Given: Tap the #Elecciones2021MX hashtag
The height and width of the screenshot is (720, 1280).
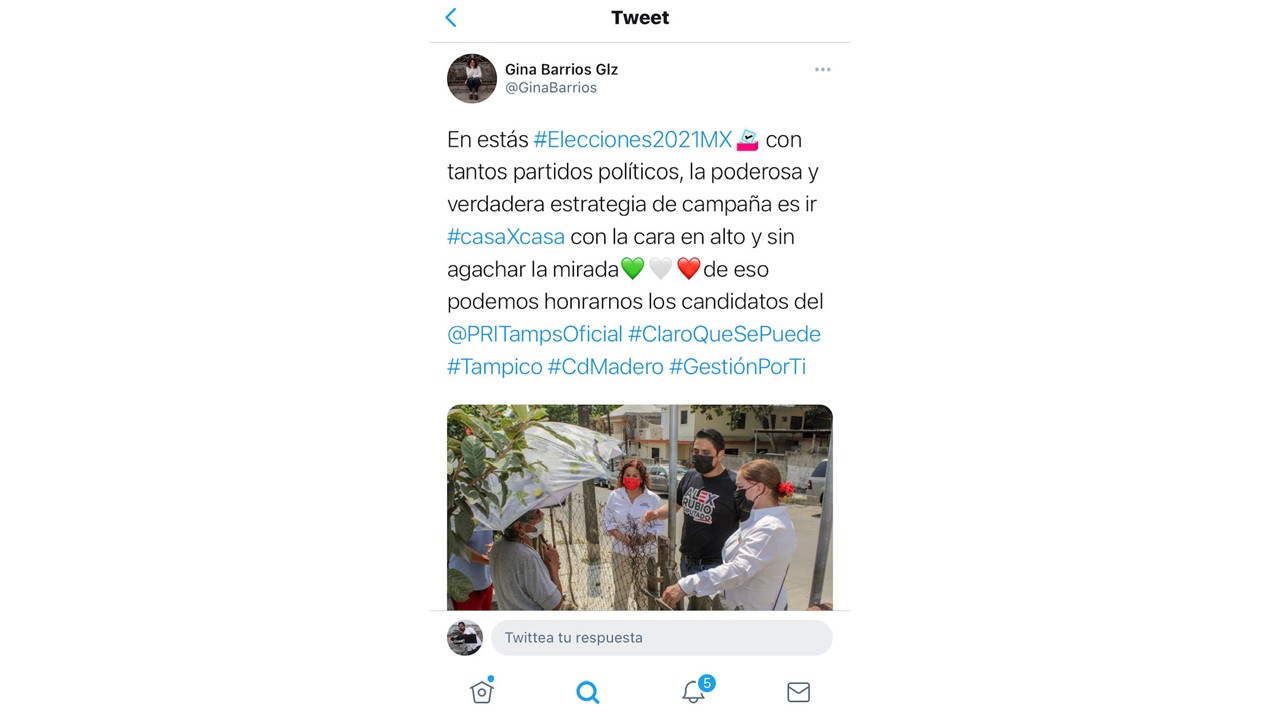Looking at the screenshot, I should [633, 139].
